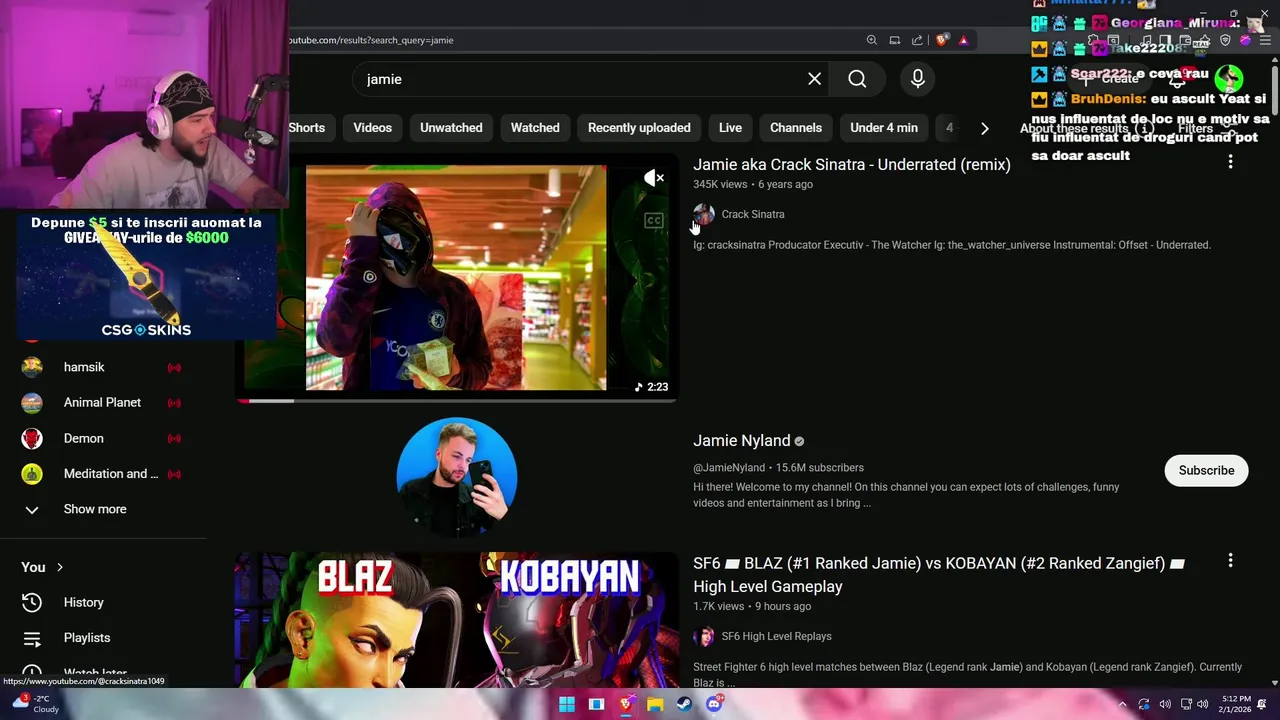Image resolution: width=1280 pixels, height=720 pixels.
Task: Open Crack Sinatra channel avatar under video title
Action: click(x=704, y=214)
